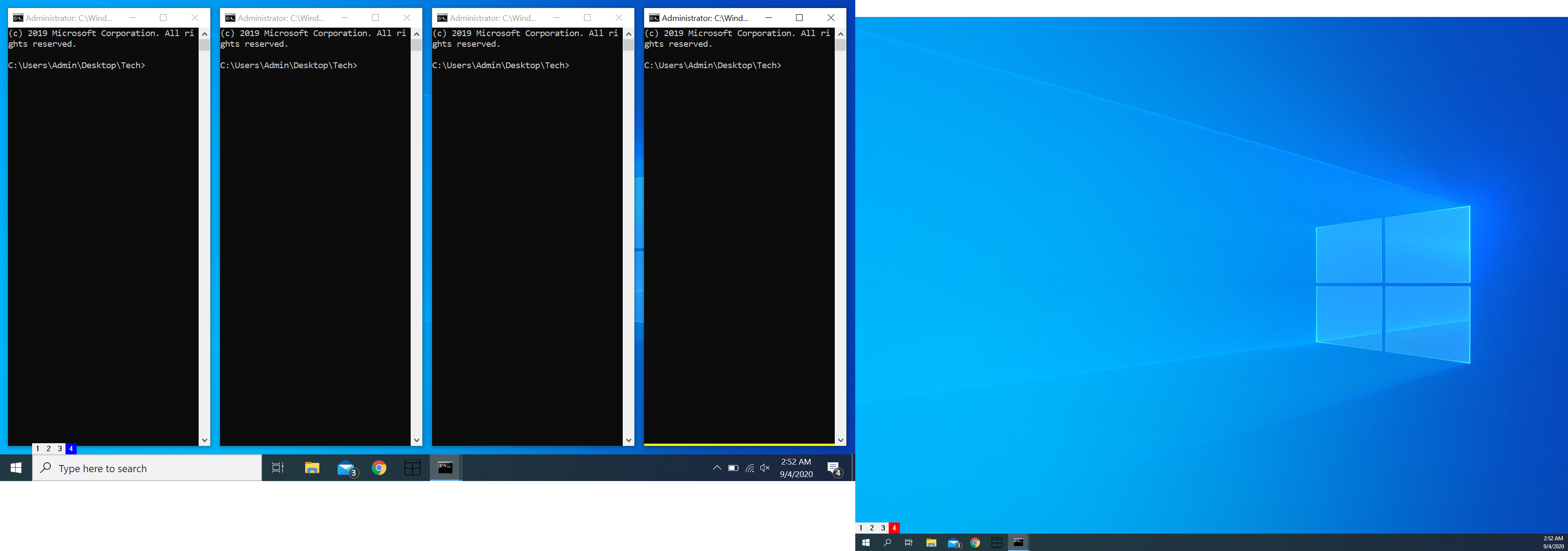Expand hidden system tray icons chevron

pyautogui.click(x=717, y=468)
